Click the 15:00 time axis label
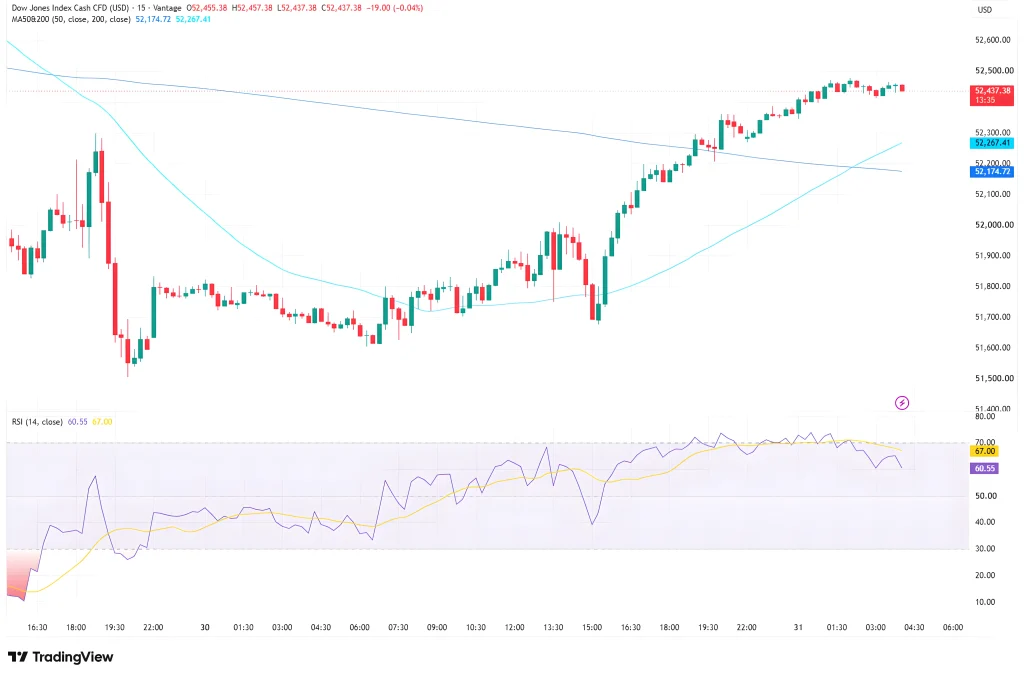Image resolution: width=1024 pixels, height=677 pixels. tap(592, 627)
